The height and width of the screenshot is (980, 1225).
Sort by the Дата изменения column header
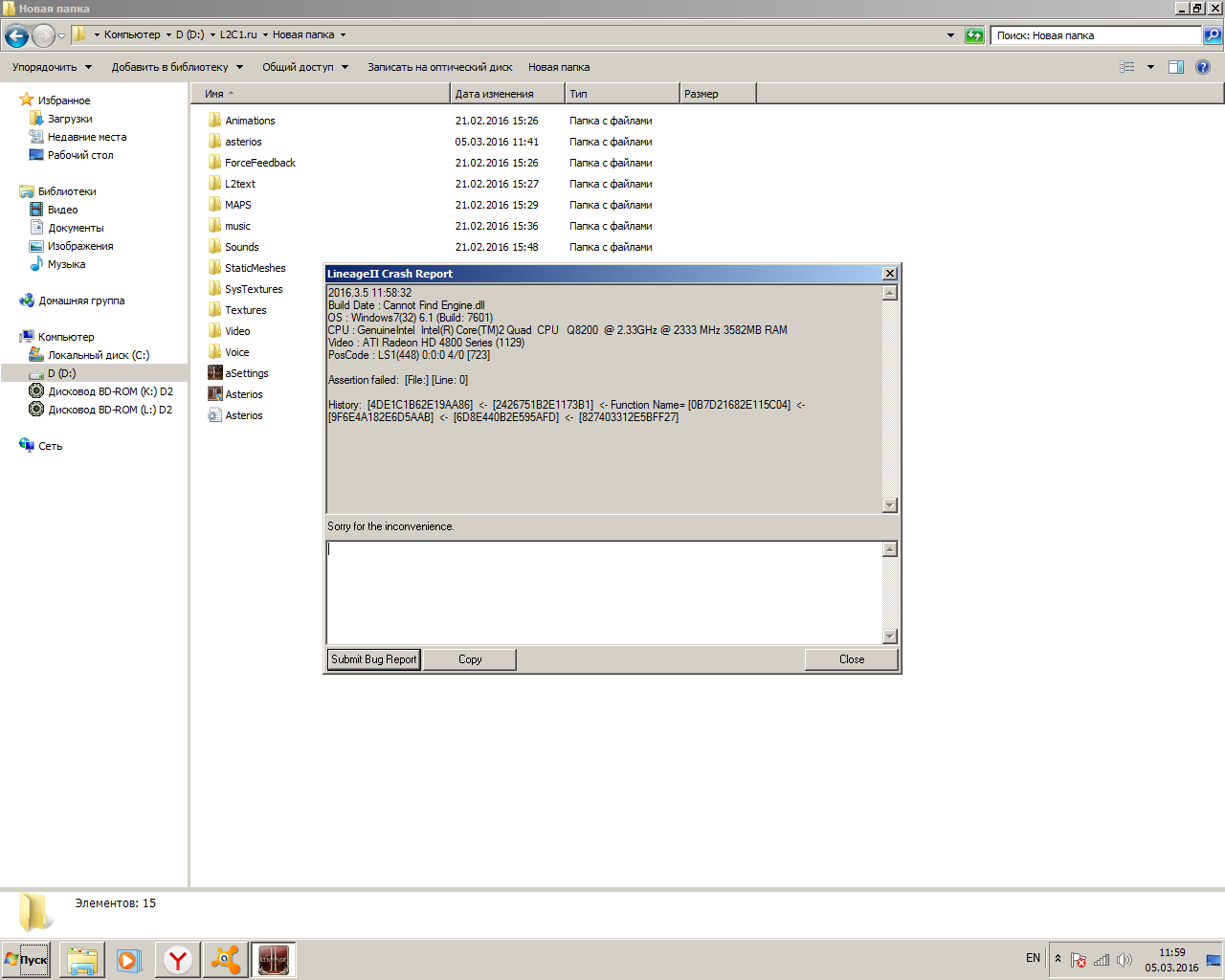click(508, 94)
